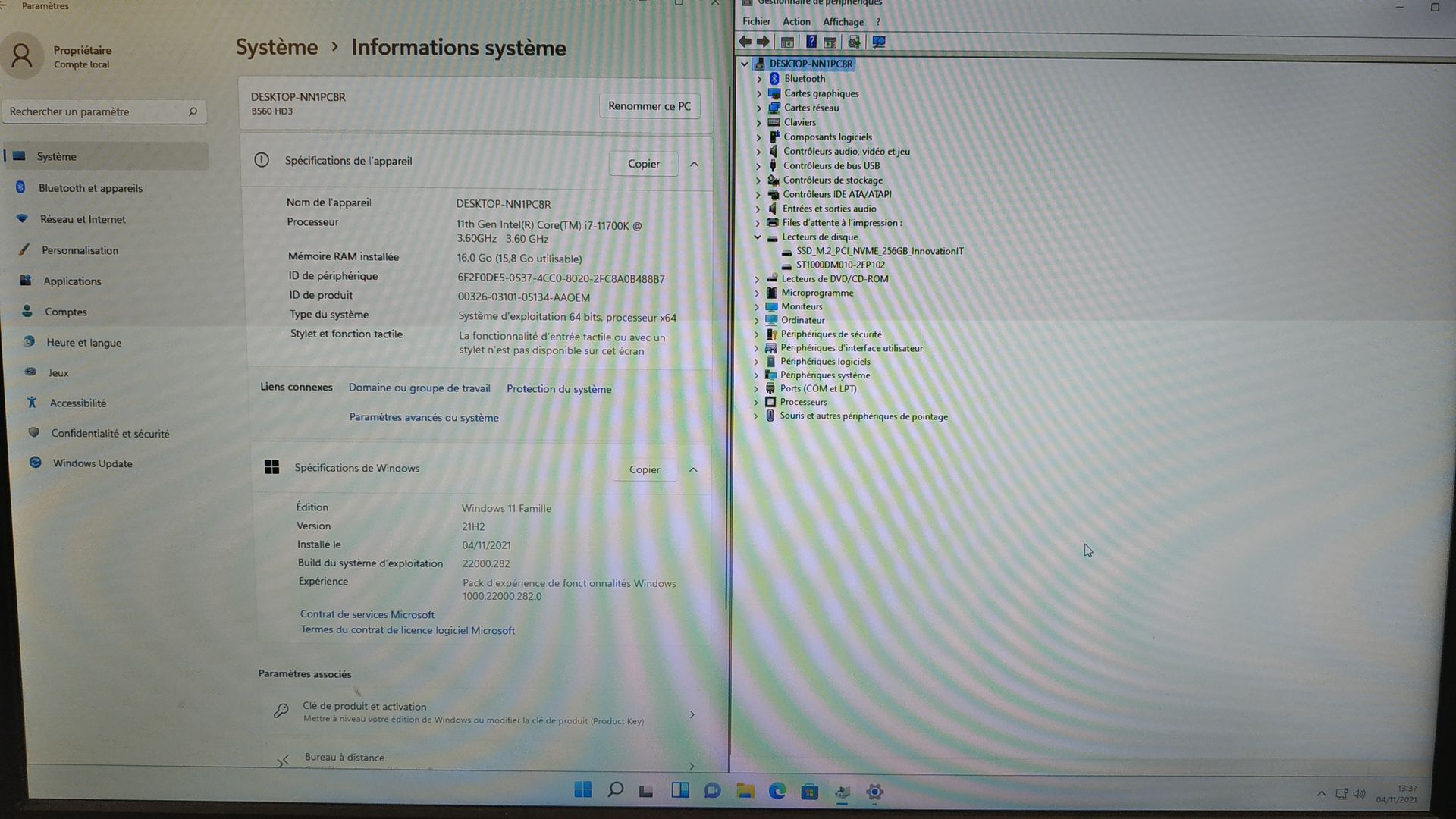Open Task View on the taskbar
The width and height of the screenshot is (1456, 819).
[x=646, y=791]
